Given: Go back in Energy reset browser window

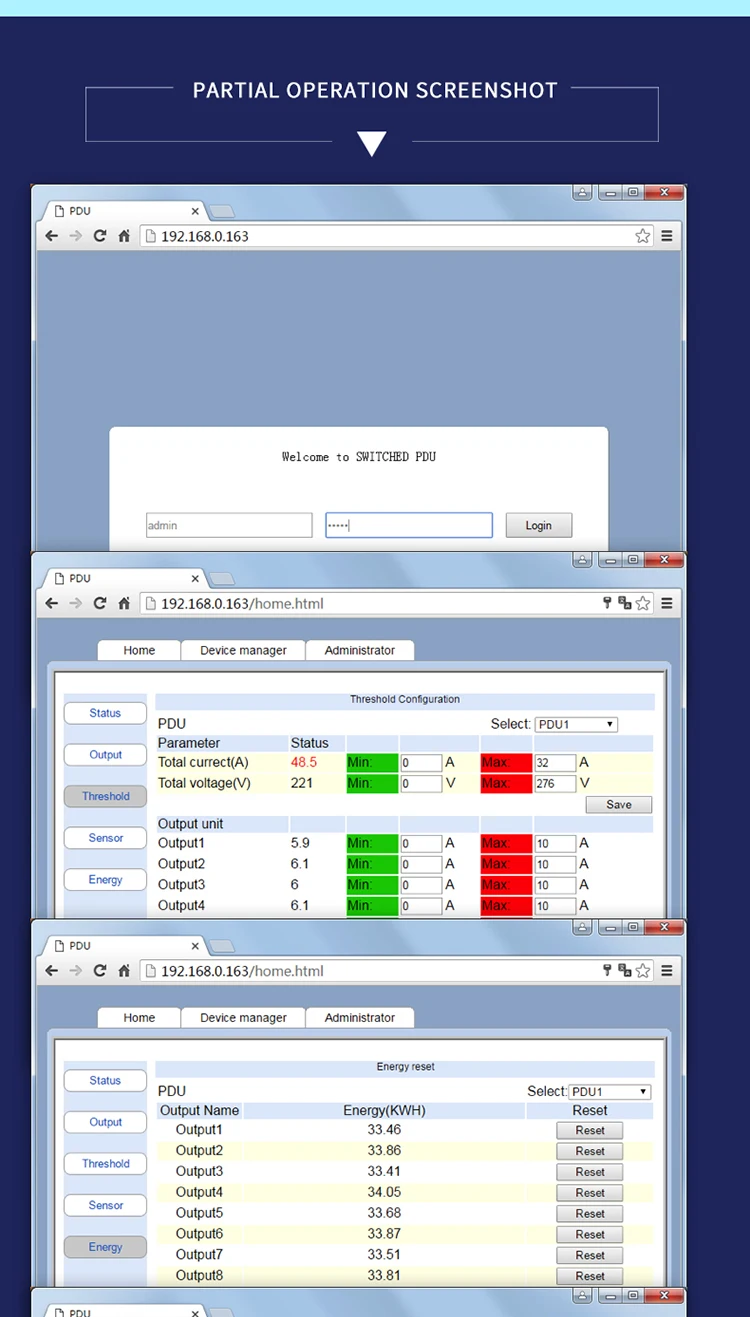Looking at the screenshot, I should [x=52, y=971].
